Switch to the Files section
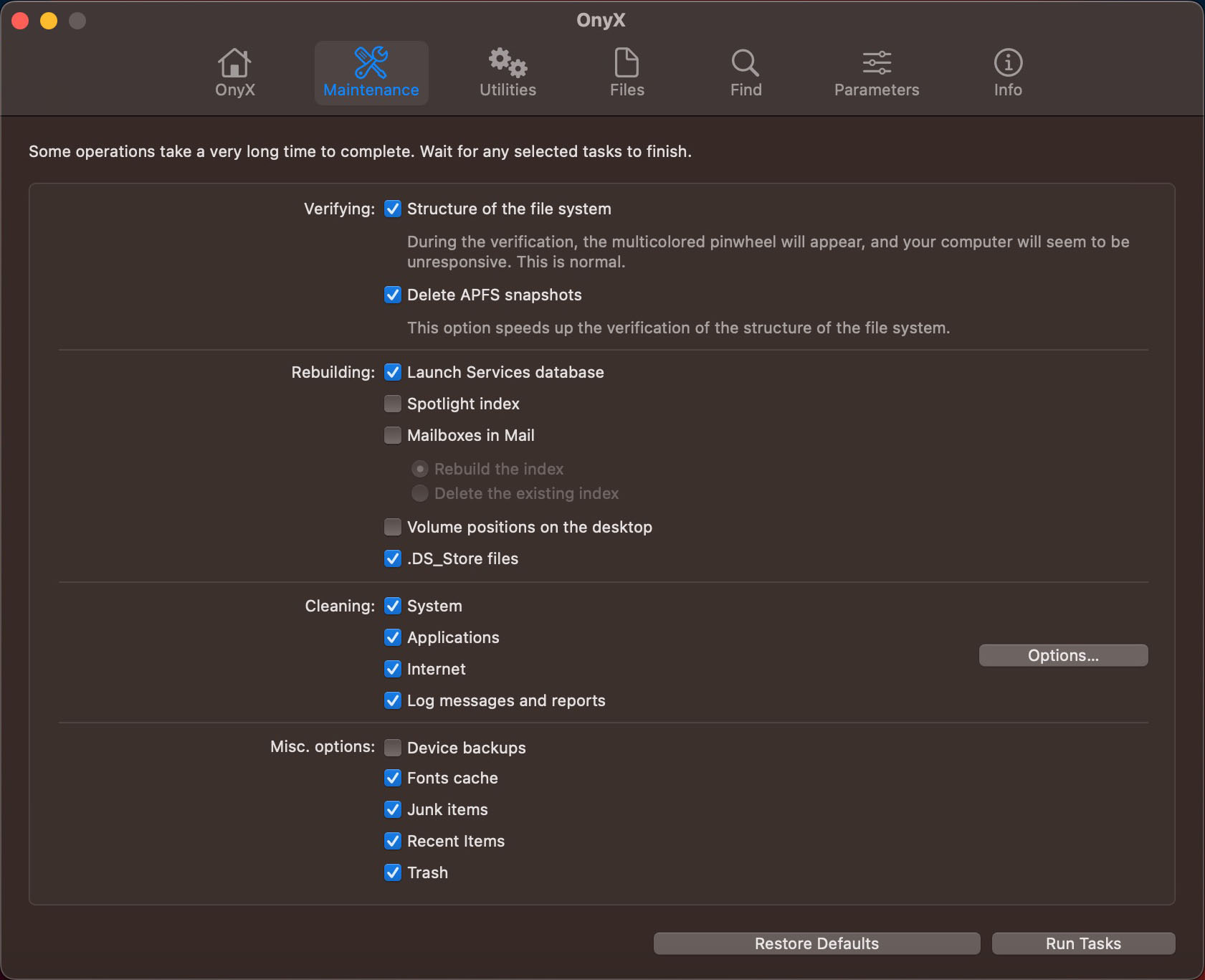This screenshot has height=980, width=1205. (x=627, y=73)
